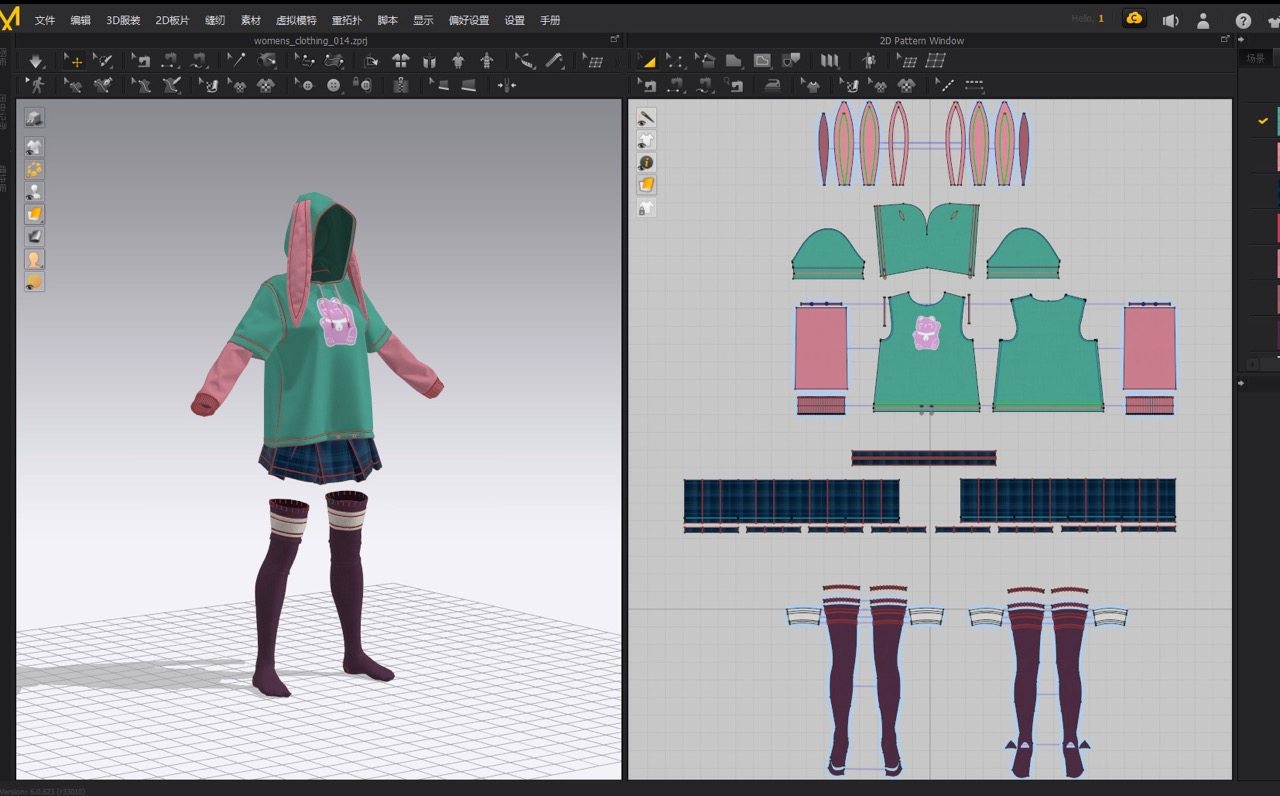Open the 文件 menu
The width and height of the screenshot is (1280, 796).
point(45,20)
